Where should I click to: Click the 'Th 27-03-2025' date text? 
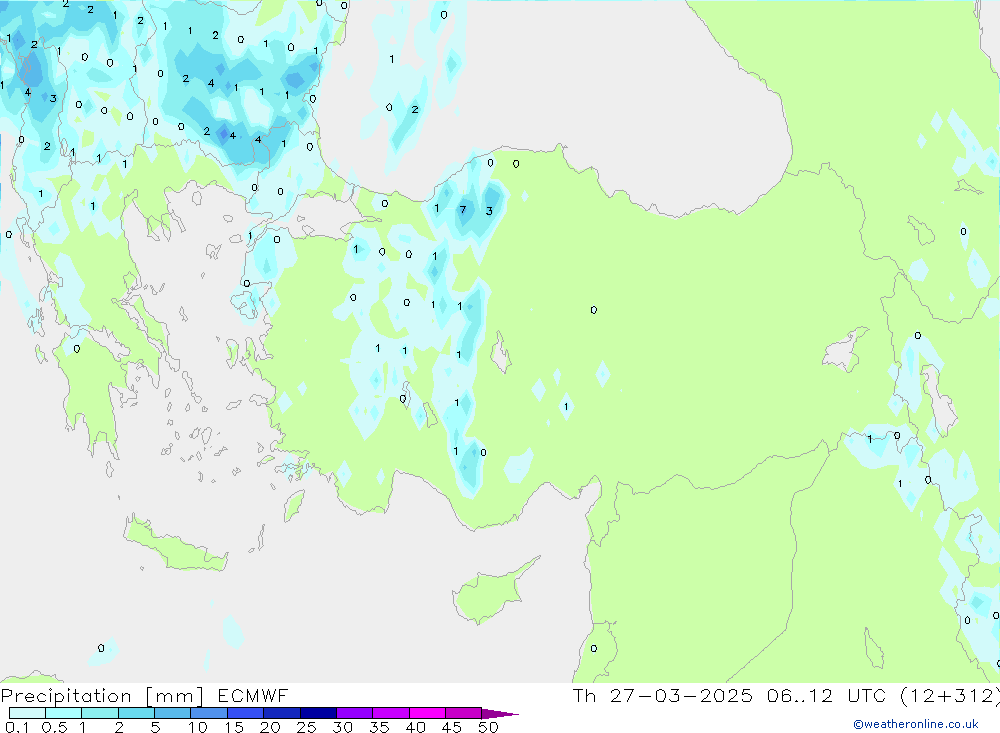(x=663, y=696)
